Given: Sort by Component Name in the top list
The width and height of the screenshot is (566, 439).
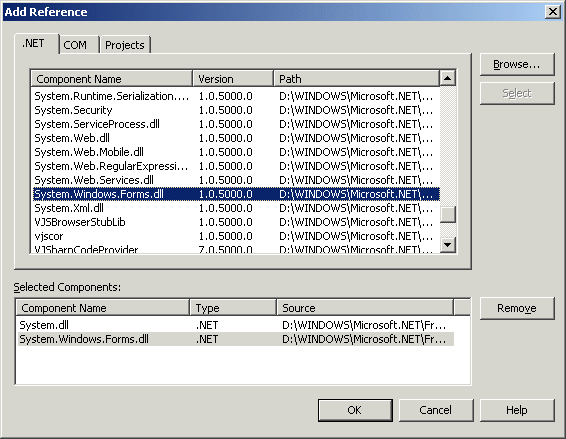Looking at the screenshot, I should pos(112,79).
